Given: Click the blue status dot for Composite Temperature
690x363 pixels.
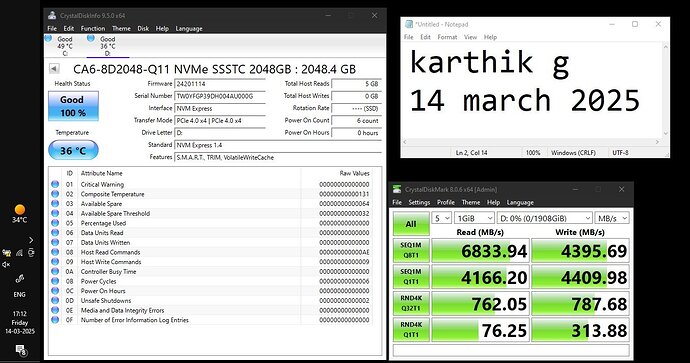Looking at the screenshot, I should 55,194.
